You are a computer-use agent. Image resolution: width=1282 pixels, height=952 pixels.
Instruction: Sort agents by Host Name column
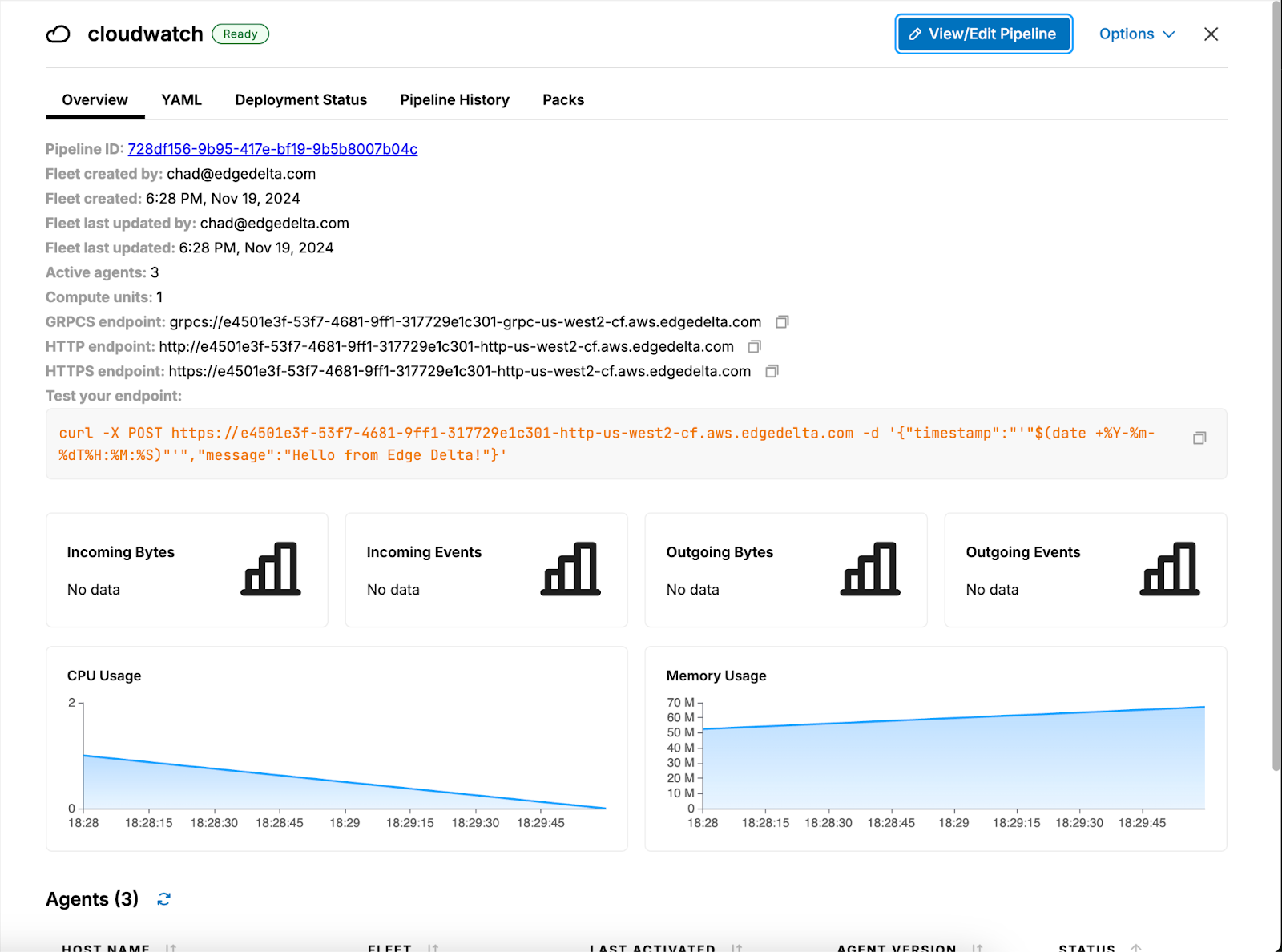[171, 948]
